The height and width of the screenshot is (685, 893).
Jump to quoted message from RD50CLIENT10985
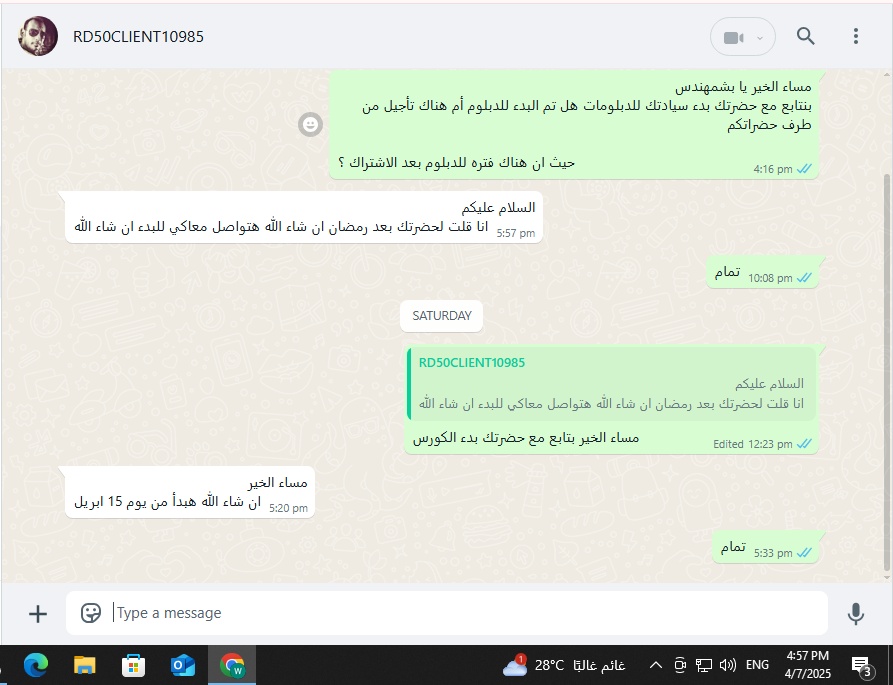612,384
